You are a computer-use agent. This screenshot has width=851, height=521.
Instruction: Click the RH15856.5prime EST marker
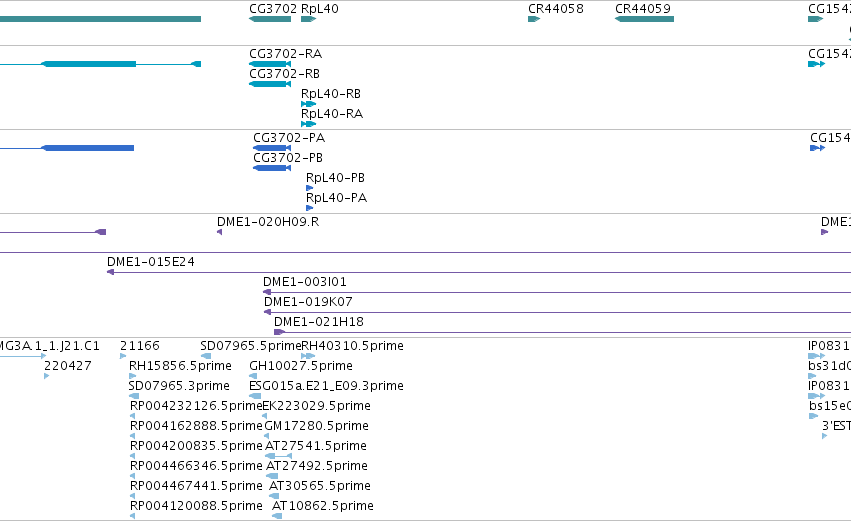[132, 377]
